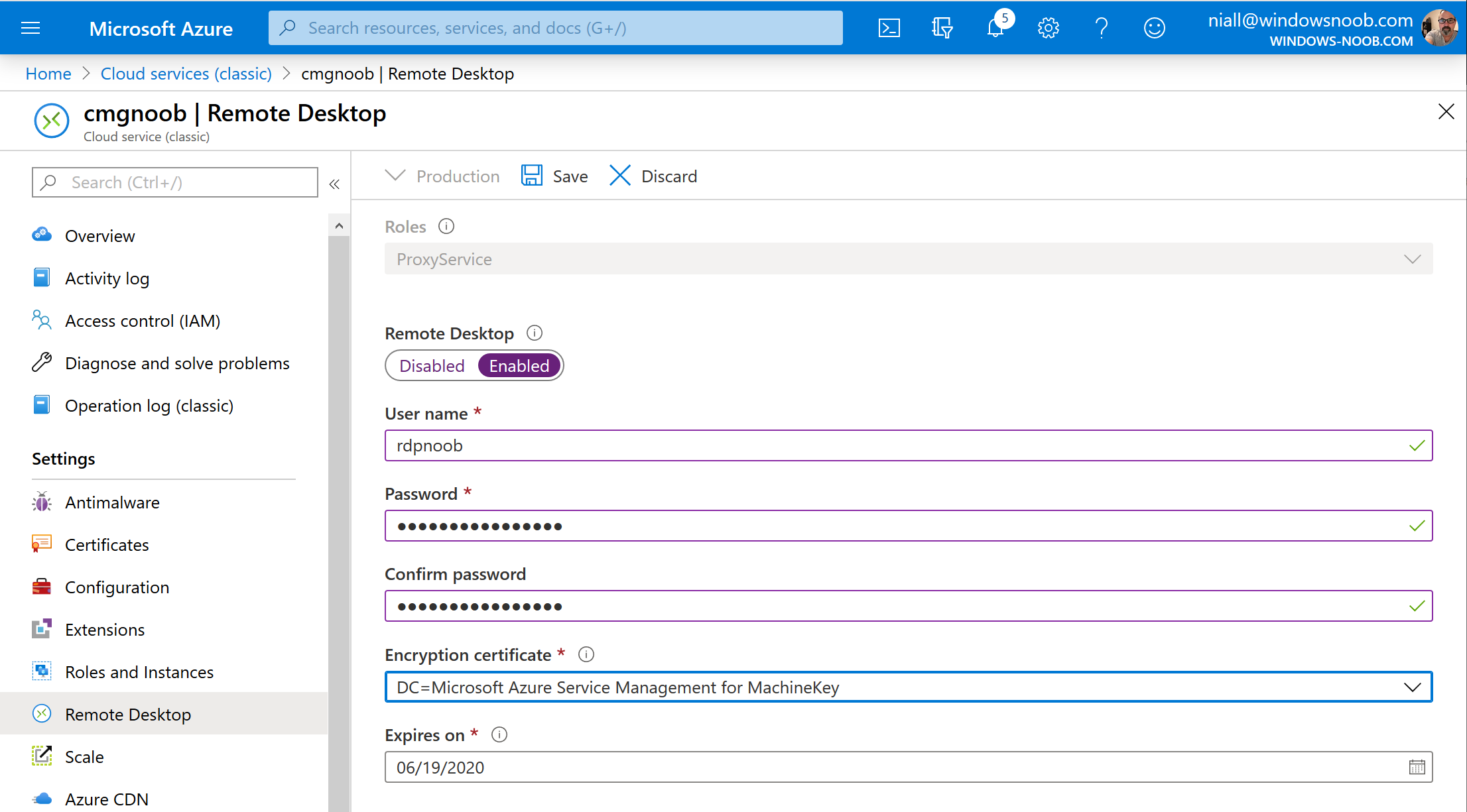Click the Operation log book icon
Image resolution: width=1467 pixels, height=812 pixels.
(42, 405)
